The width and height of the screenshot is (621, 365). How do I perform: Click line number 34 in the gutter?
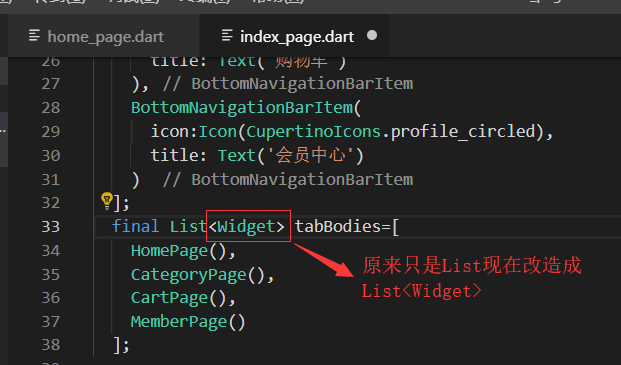tap(51, 251)
